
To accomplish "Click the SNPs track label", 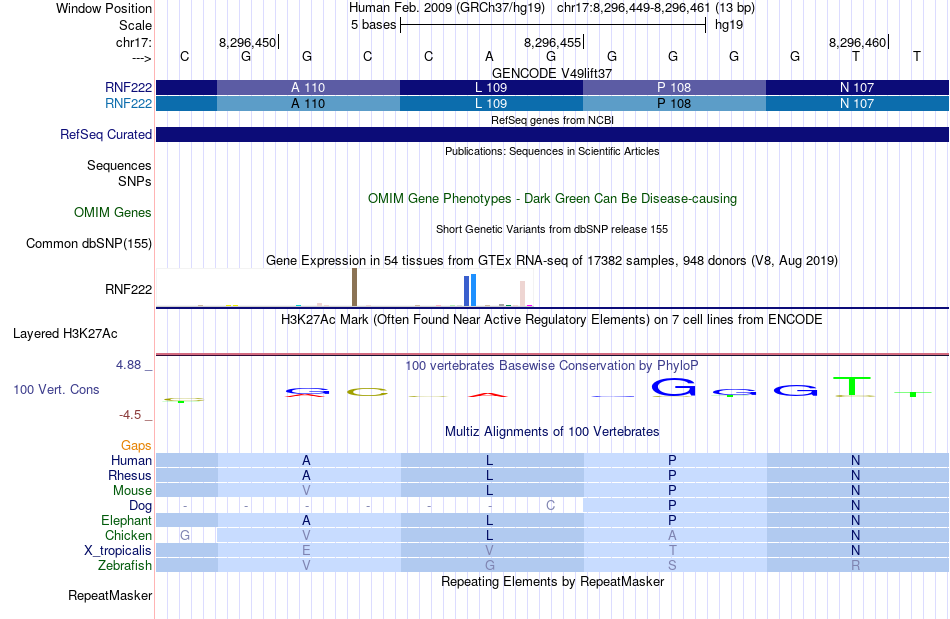I will 135,181.
